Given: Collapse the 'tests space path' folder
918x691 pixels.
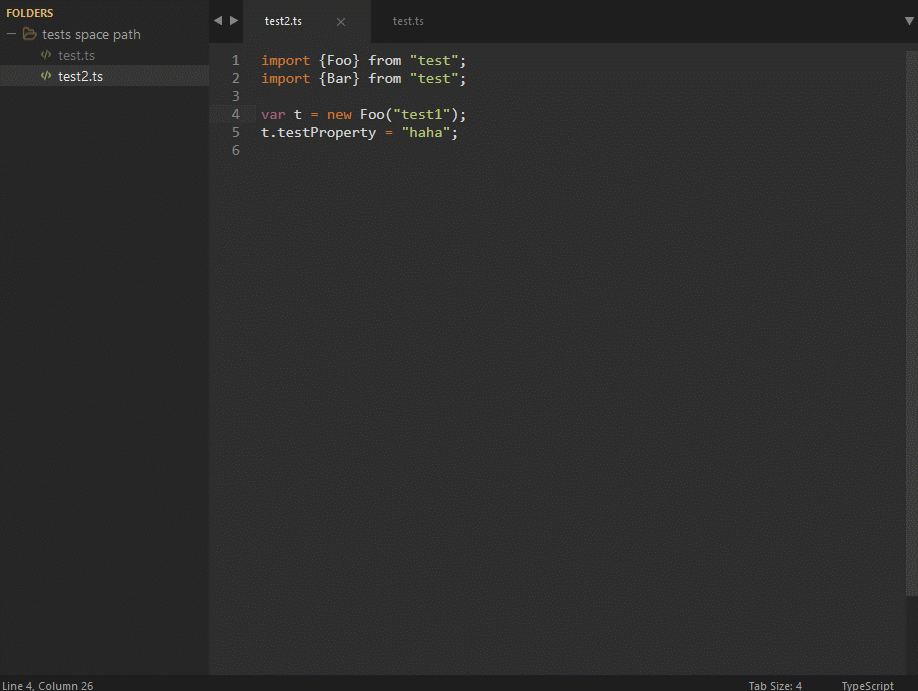Looking at the screenshot, I should 11,34.
